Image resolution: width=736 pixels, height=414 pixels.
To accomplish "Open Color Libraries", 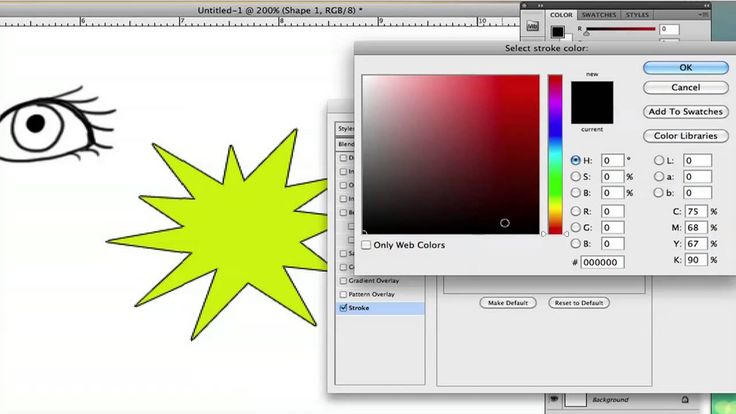I will [686, 136].
